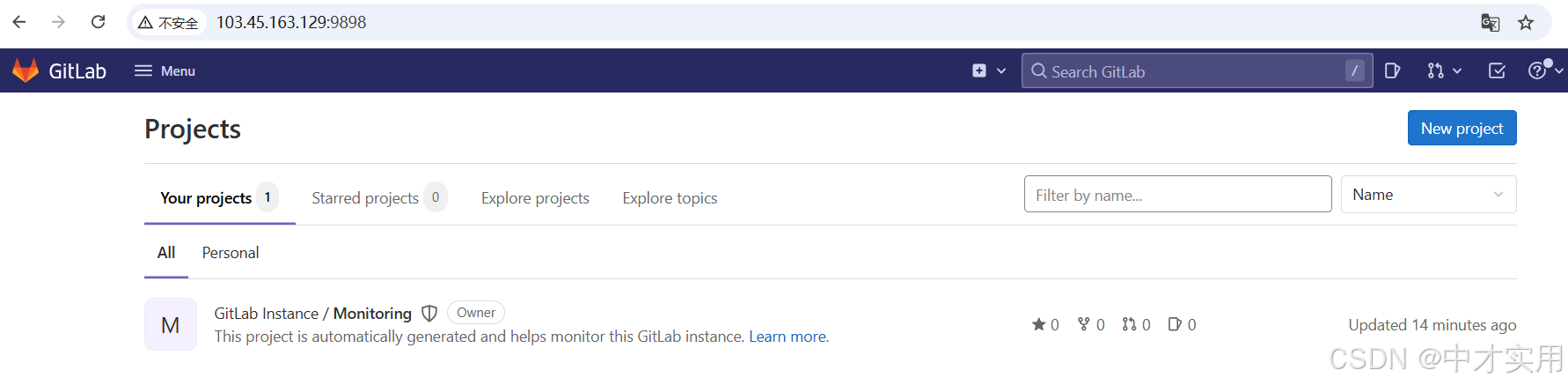Focus the Filter by name field

[1177, 194]
